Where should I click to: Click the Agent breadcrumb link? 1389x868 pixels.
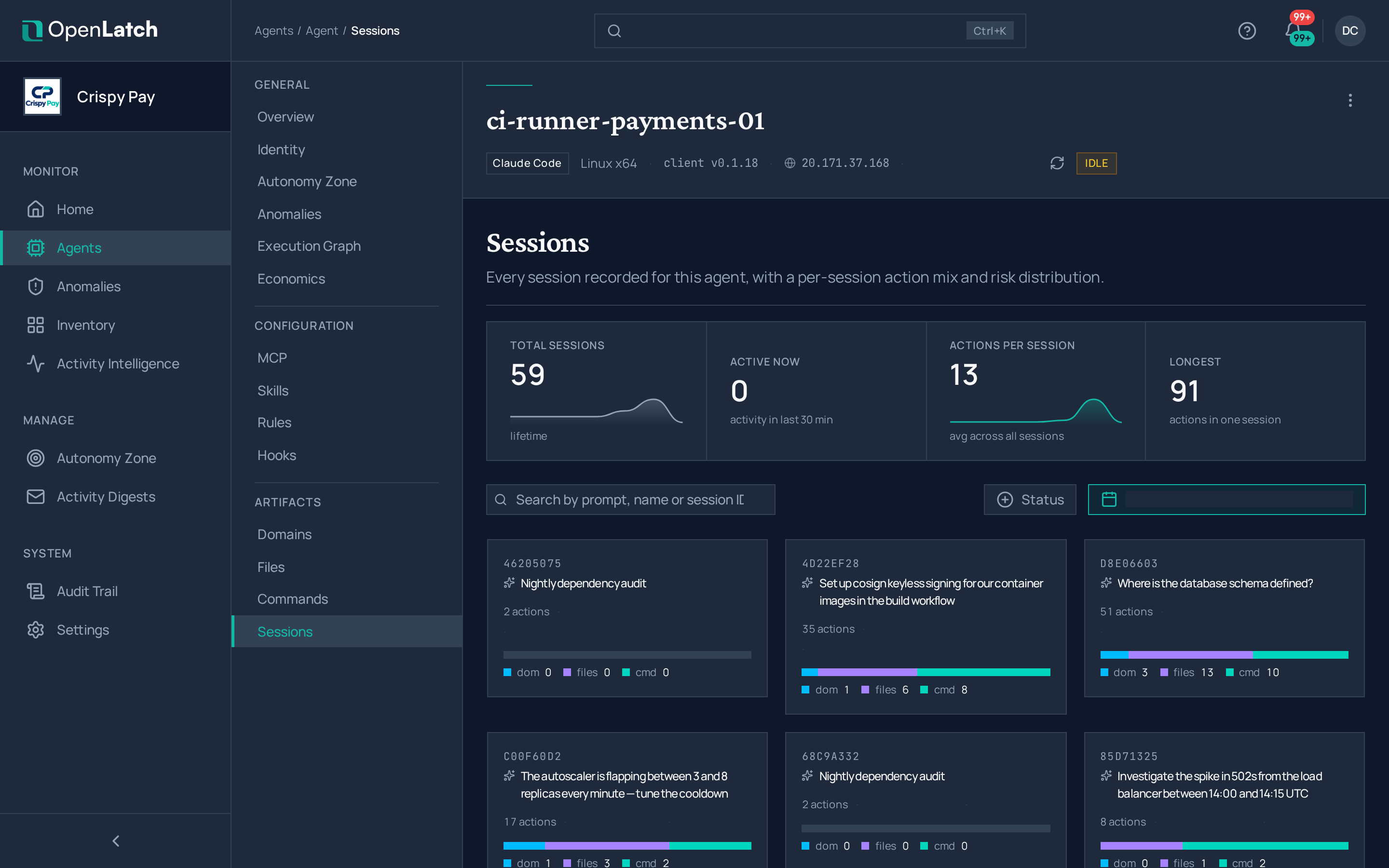(x=321, y=31)
